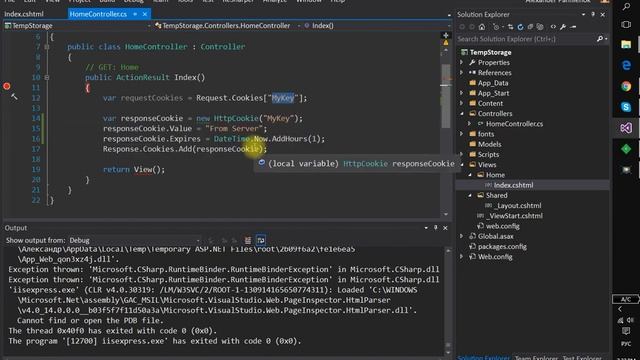Select fonts folder
Image resolution: width=640 pixels, height=360 pixels.
[x=486, y=134]
